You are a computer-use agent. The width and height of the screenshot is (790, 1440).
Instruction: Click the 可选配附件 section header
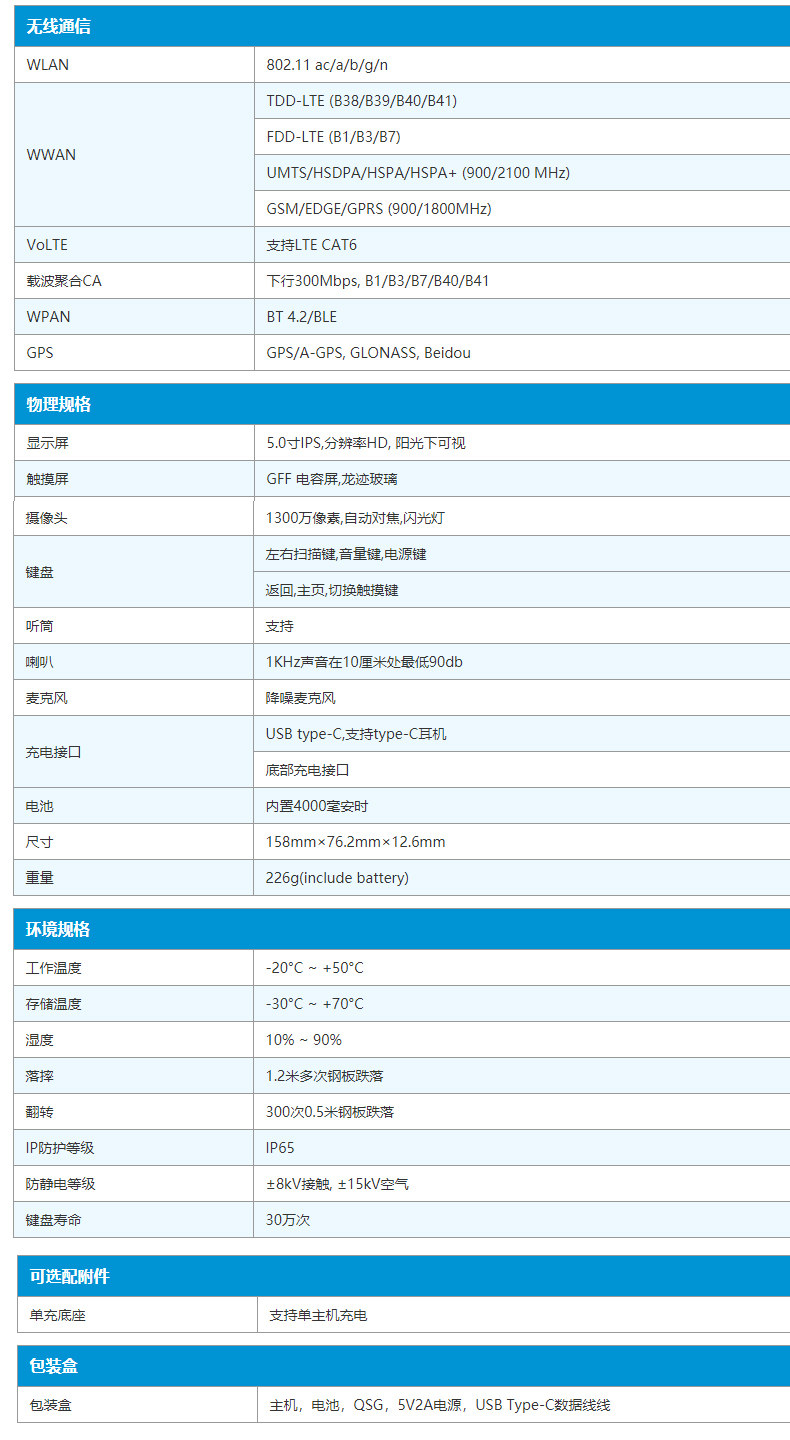[x=404, y=1276]
